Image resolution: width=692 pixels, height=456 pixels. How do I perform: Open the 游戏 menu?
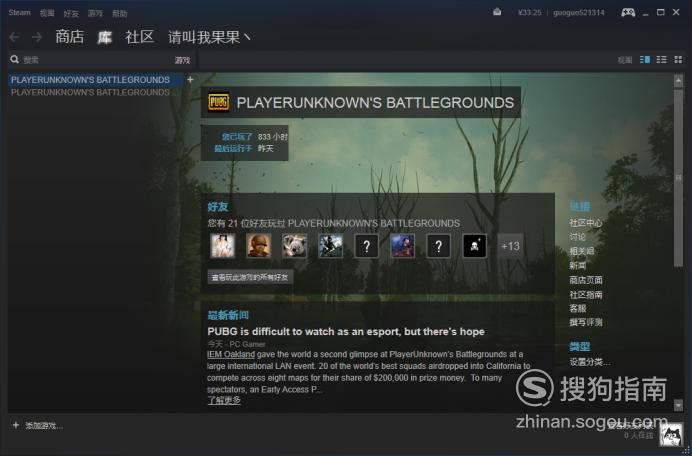click(95, 13)
